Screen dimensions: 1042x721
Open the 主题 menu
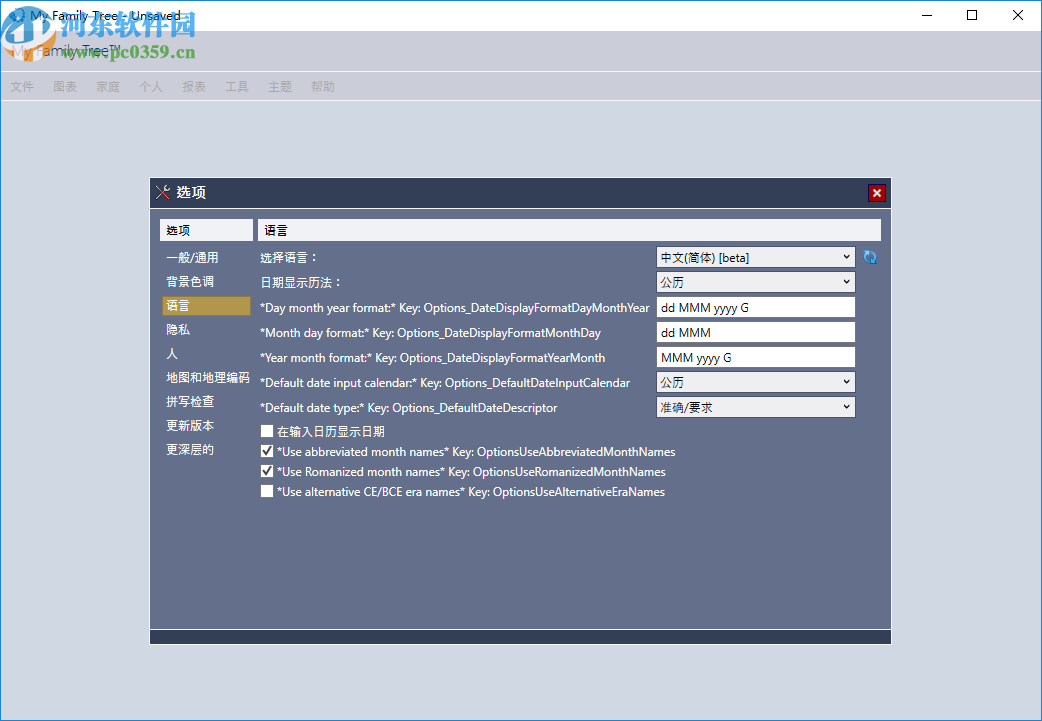[x=280, y=86]
